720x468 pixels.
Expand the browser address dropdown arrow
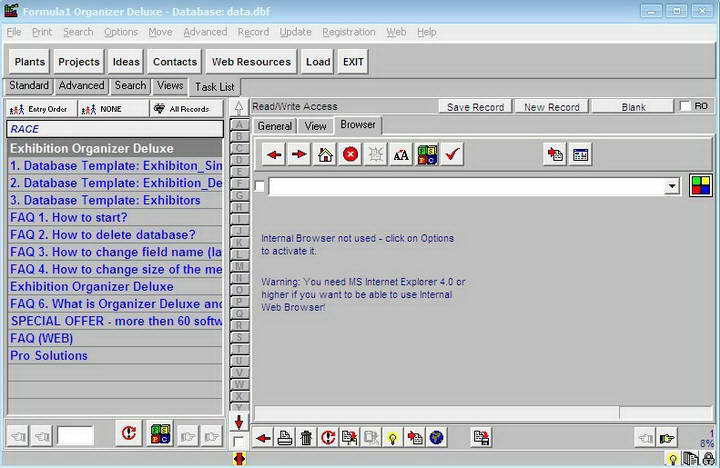point(672,186)
